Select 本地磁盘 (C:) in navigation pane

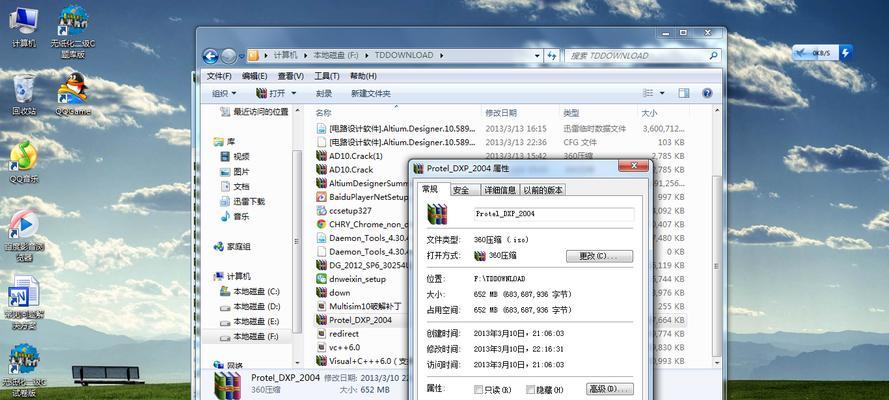pyautogui.click(x=250, y=291)
